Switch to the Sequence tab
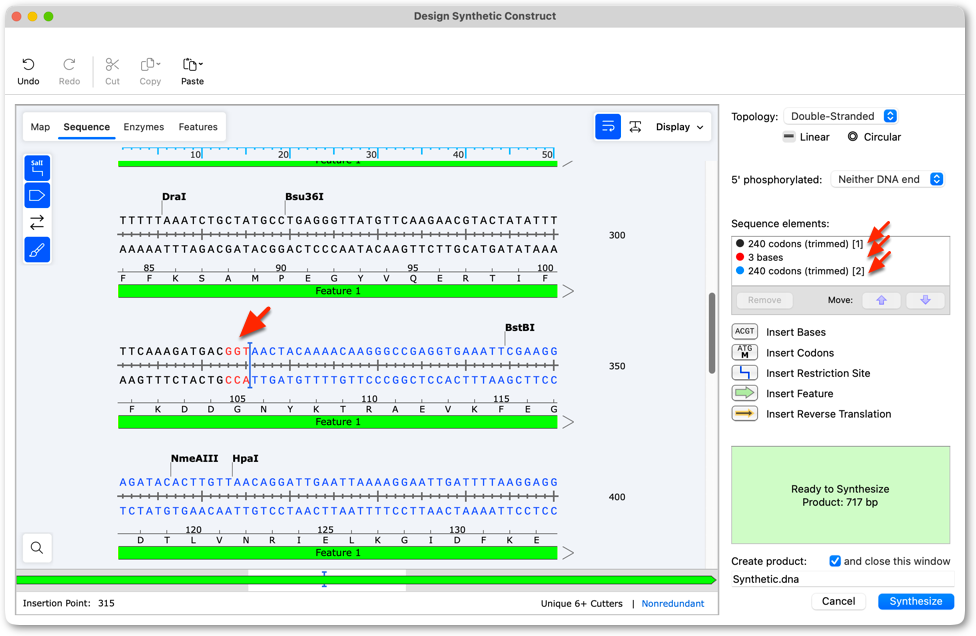 (87, 127)
